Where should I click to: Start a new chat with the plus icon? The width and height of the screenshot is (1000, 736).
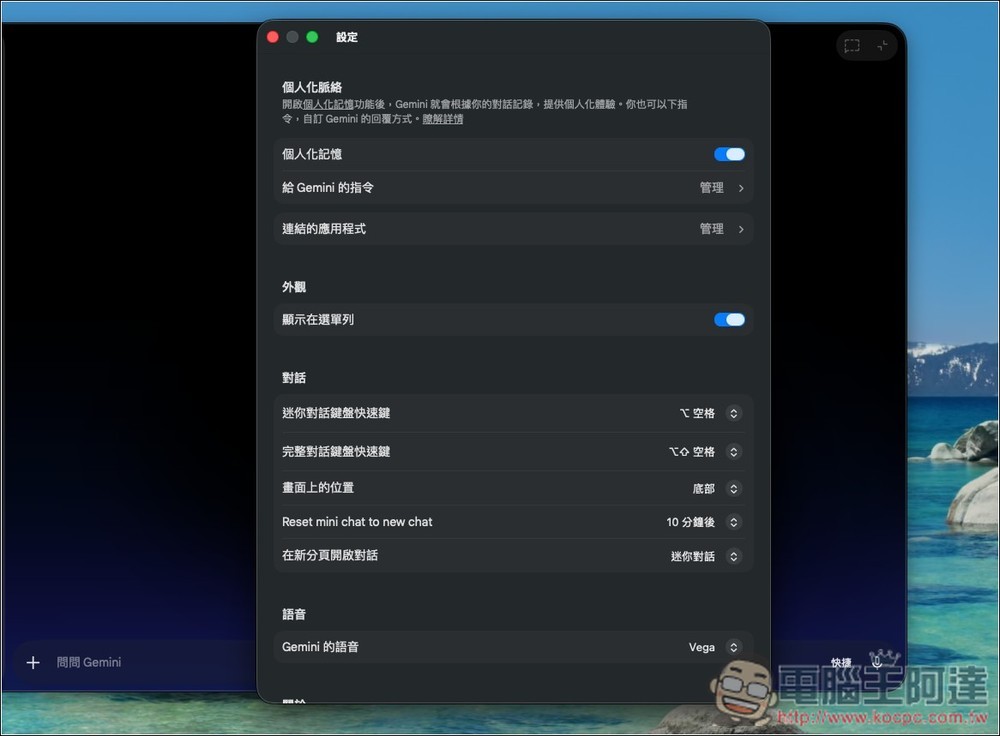[x=32, y=662]
